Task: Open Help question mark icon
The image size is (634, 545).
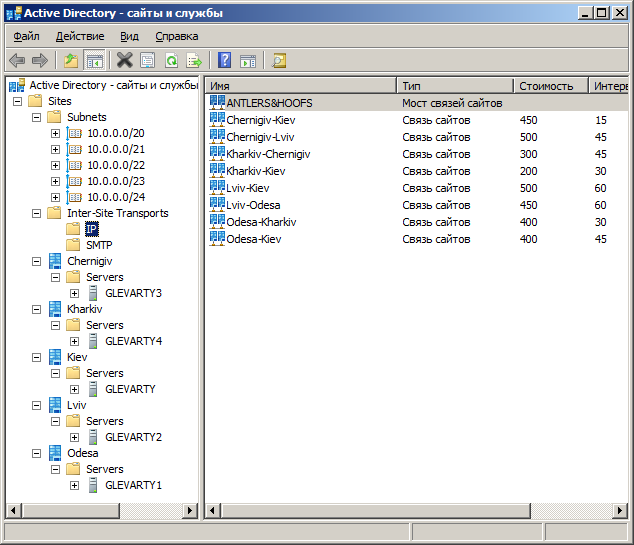Action: point(225,60)
